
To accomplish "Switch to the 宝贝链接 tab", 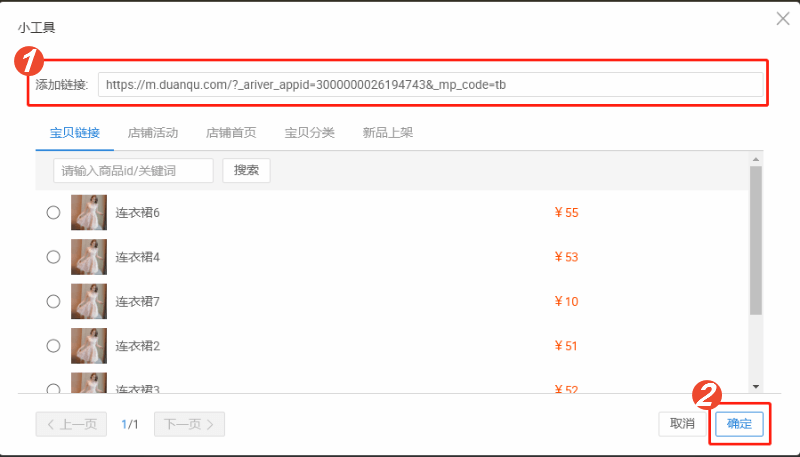I will [74, 133].
